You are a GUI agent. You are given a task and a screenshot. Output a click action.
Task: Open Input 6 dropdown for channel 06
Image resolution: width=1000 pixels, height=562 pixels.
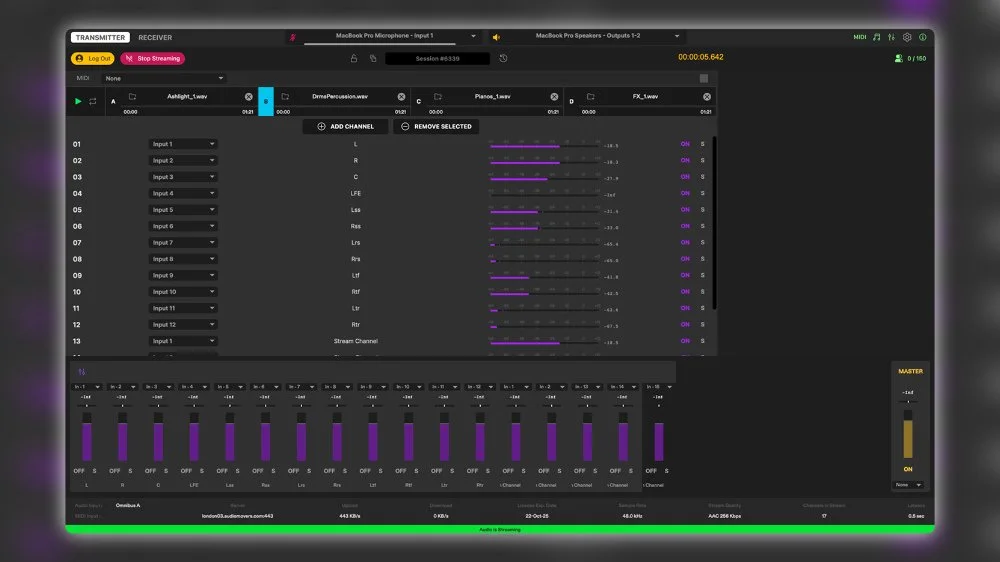tap(182, 226)
